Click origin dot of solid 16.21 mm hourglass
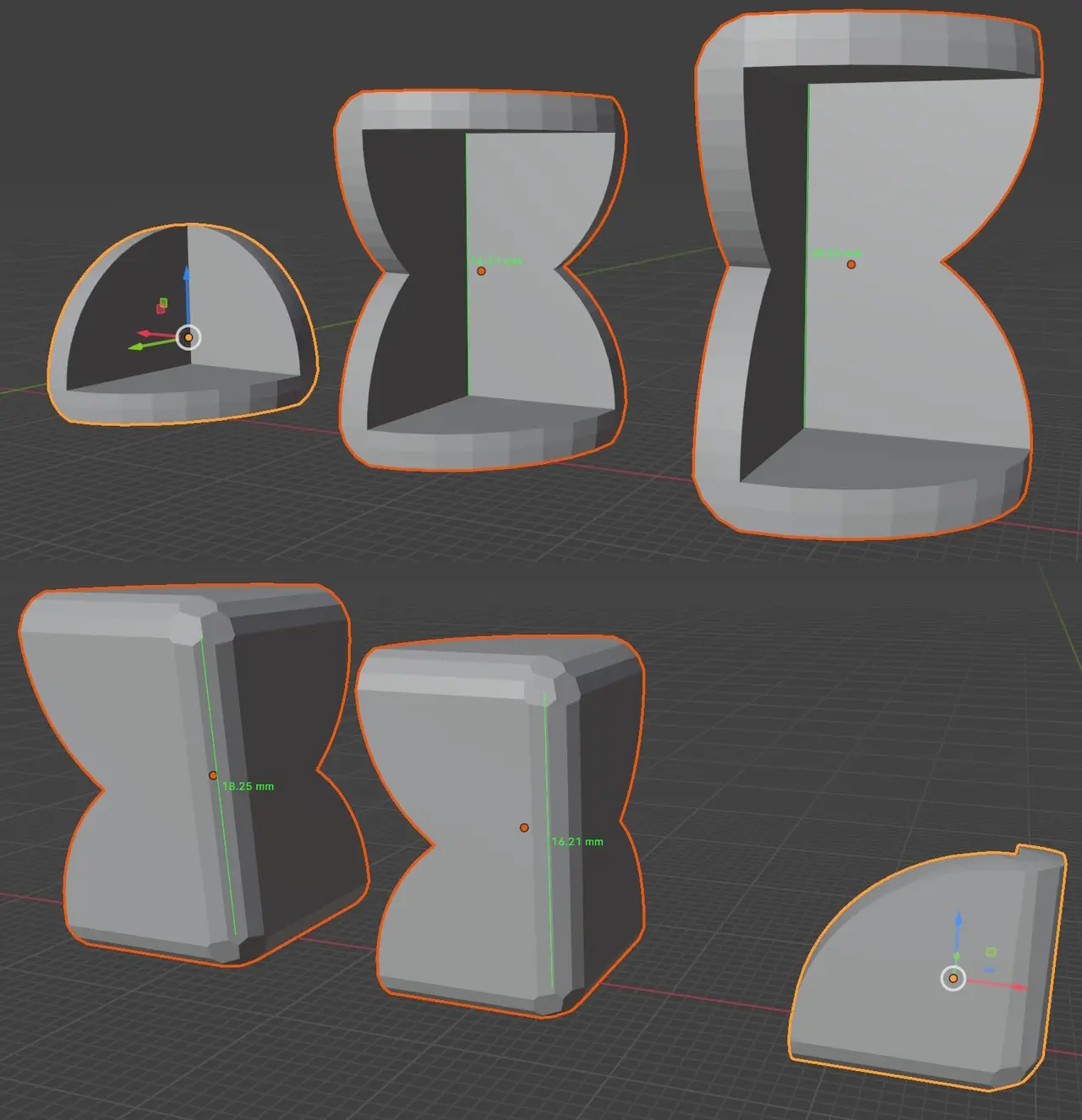 [524, 828]
